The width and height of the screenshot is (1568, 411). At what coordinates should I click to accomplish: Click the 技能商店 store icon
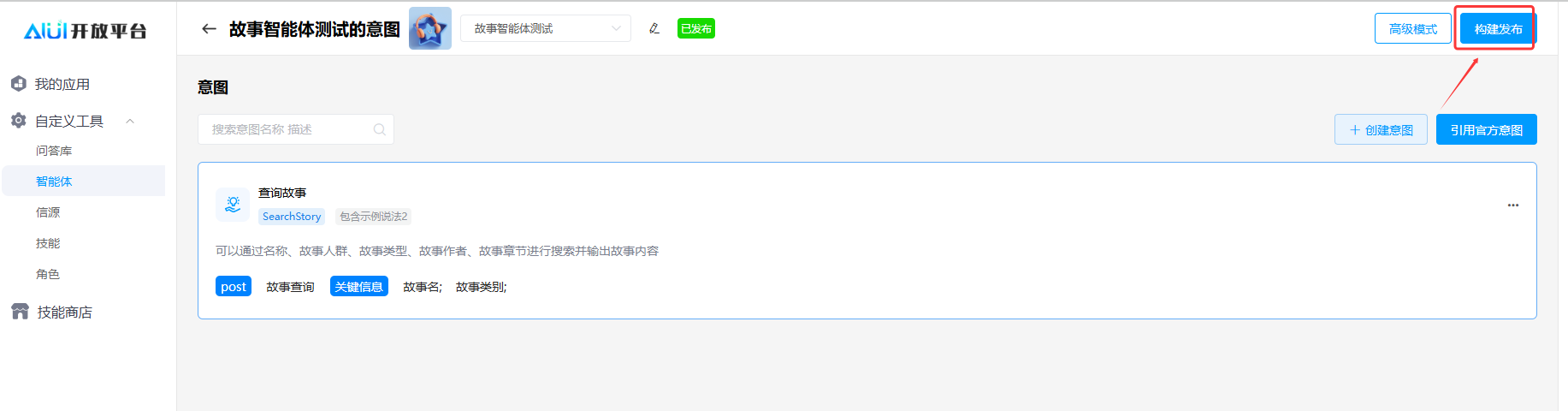pos(20,312)
